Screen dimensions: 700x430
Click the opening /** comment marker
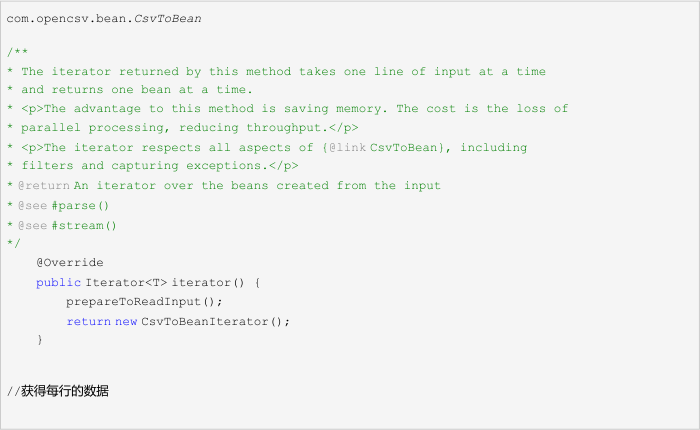click(16, 52)
